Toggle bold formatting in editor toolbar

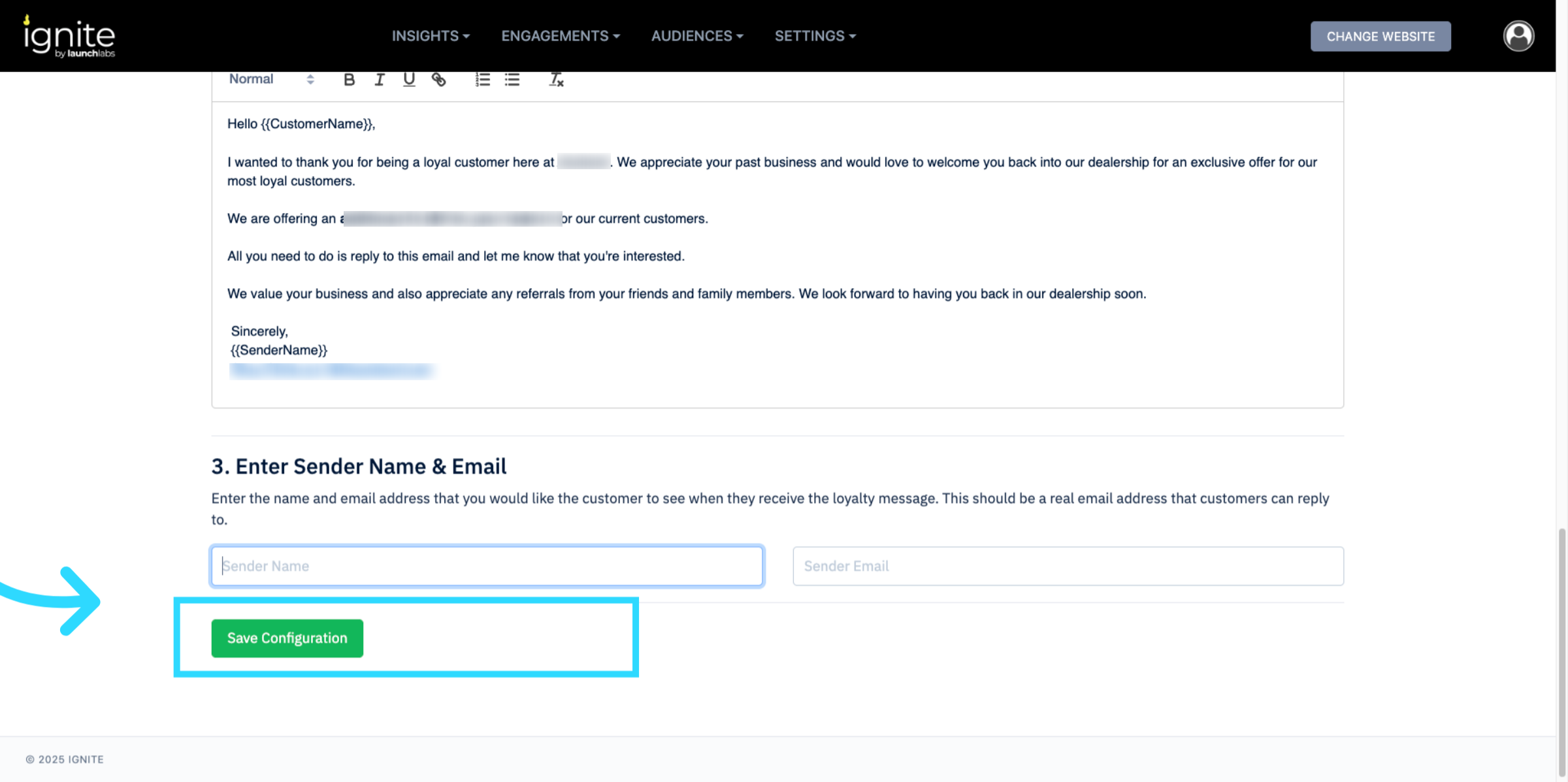349,80
